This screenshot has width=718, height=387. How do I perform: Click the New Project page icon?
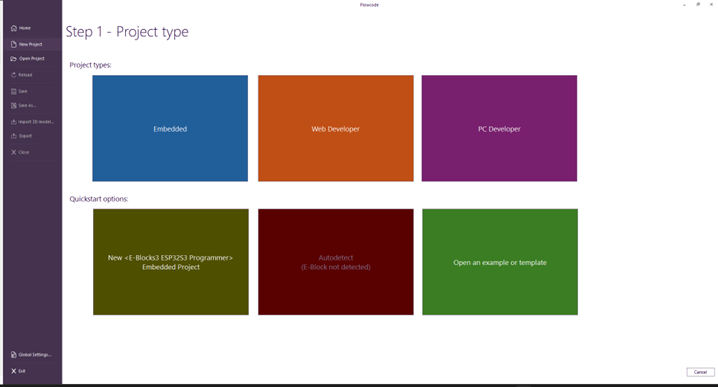(14, 44)
